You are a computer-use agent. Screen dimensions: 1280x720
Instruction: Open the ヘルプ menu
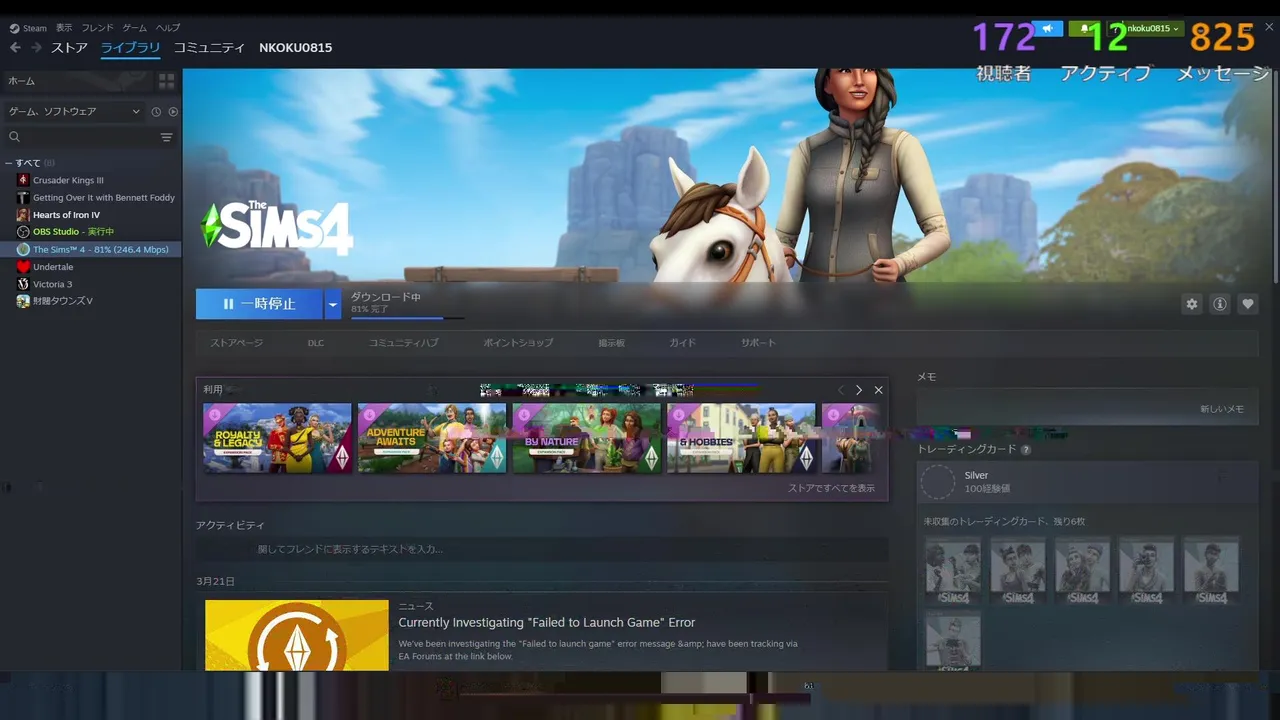tap(168, 28)
